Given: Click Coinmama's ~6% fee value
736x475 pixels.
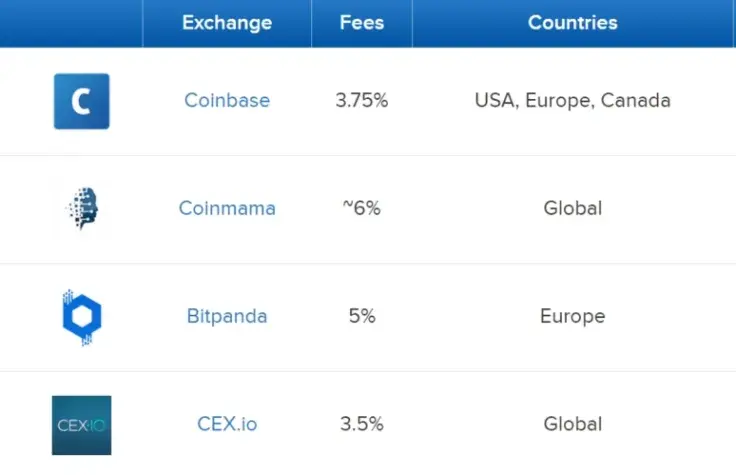Looking at the screenshot, I should [362, 209].
